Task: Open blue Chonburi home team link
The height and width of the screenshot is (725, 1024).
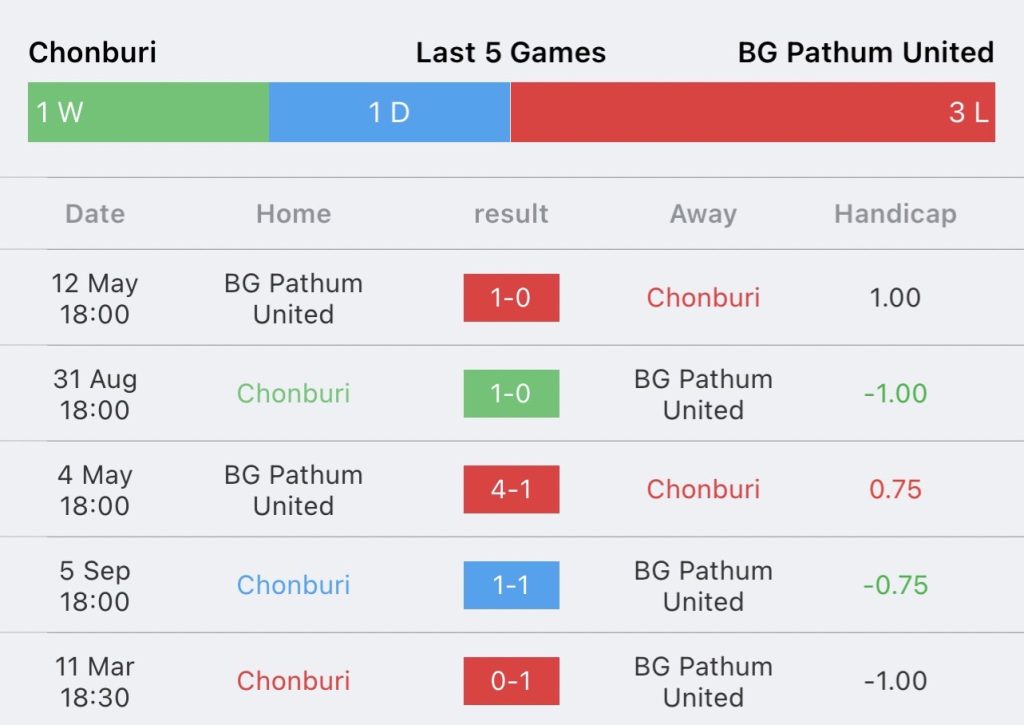Action: click(293, 585)
